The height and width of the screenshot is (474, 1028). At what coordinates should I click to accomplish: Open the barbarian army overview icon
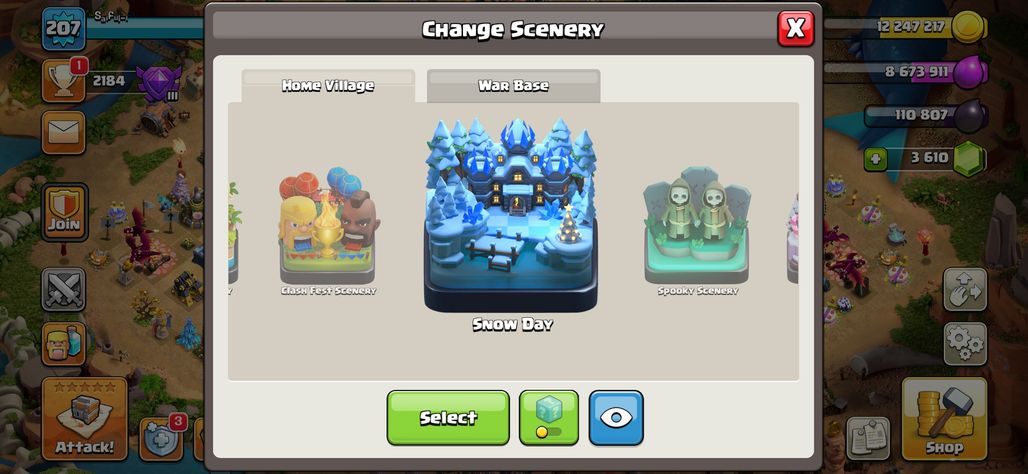click(64, 344)
